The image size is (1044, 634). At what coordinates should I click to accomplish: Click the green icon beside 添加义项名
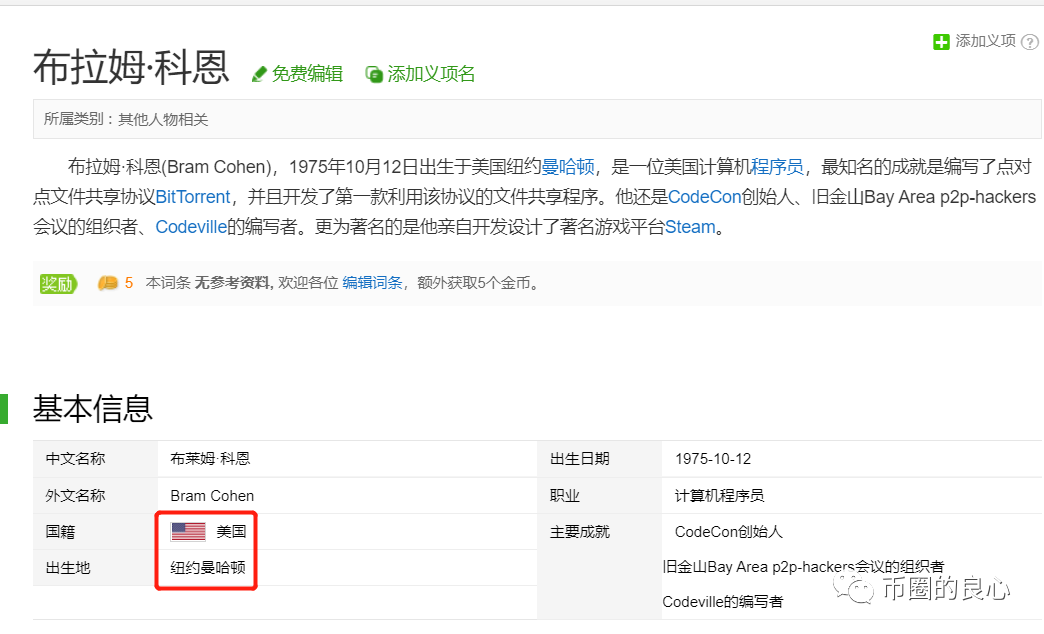(x=374, y=74)
